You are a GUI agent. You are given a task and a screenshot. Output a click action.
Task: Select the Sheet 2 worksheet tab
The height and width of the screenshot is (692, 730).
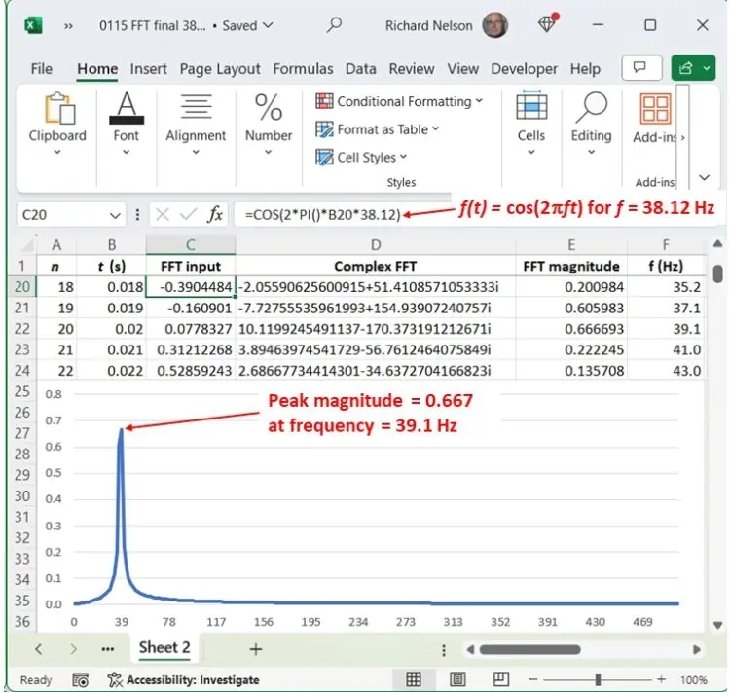coord(164,647)
